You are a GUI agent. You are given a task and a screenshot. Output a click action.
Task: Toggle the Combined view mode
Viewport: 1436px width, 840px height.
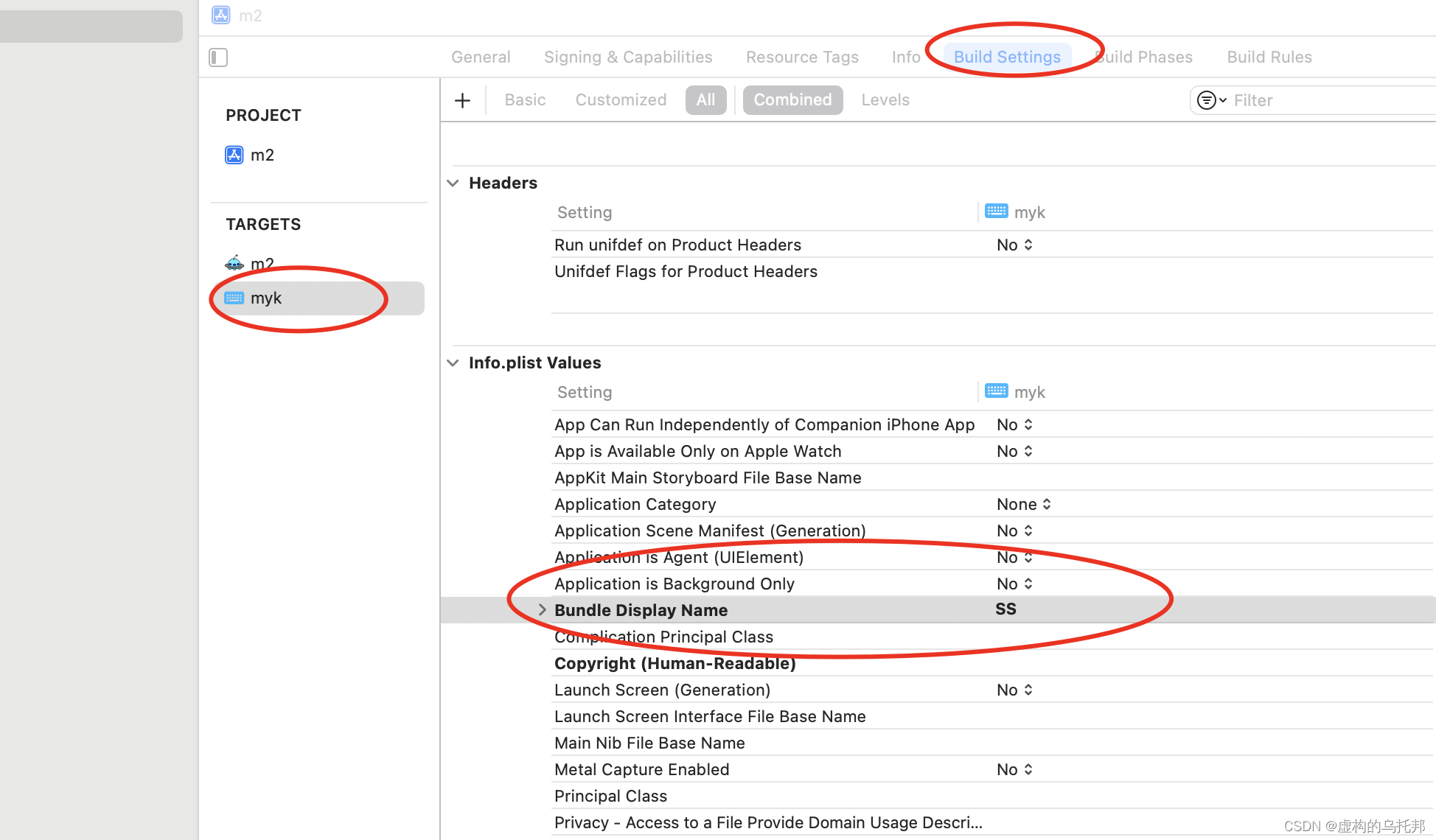(792, 100)
